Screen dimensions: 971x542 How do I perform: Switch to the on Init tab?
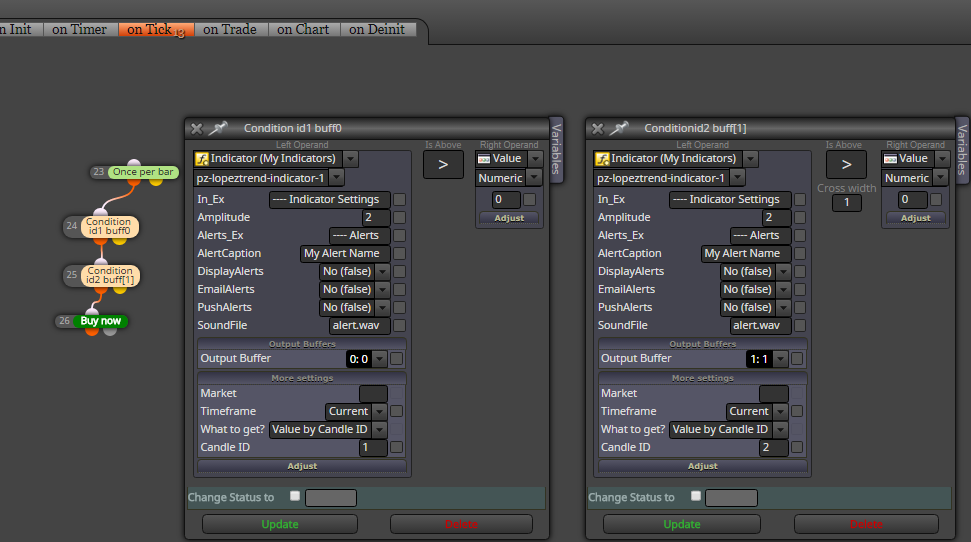19,29
